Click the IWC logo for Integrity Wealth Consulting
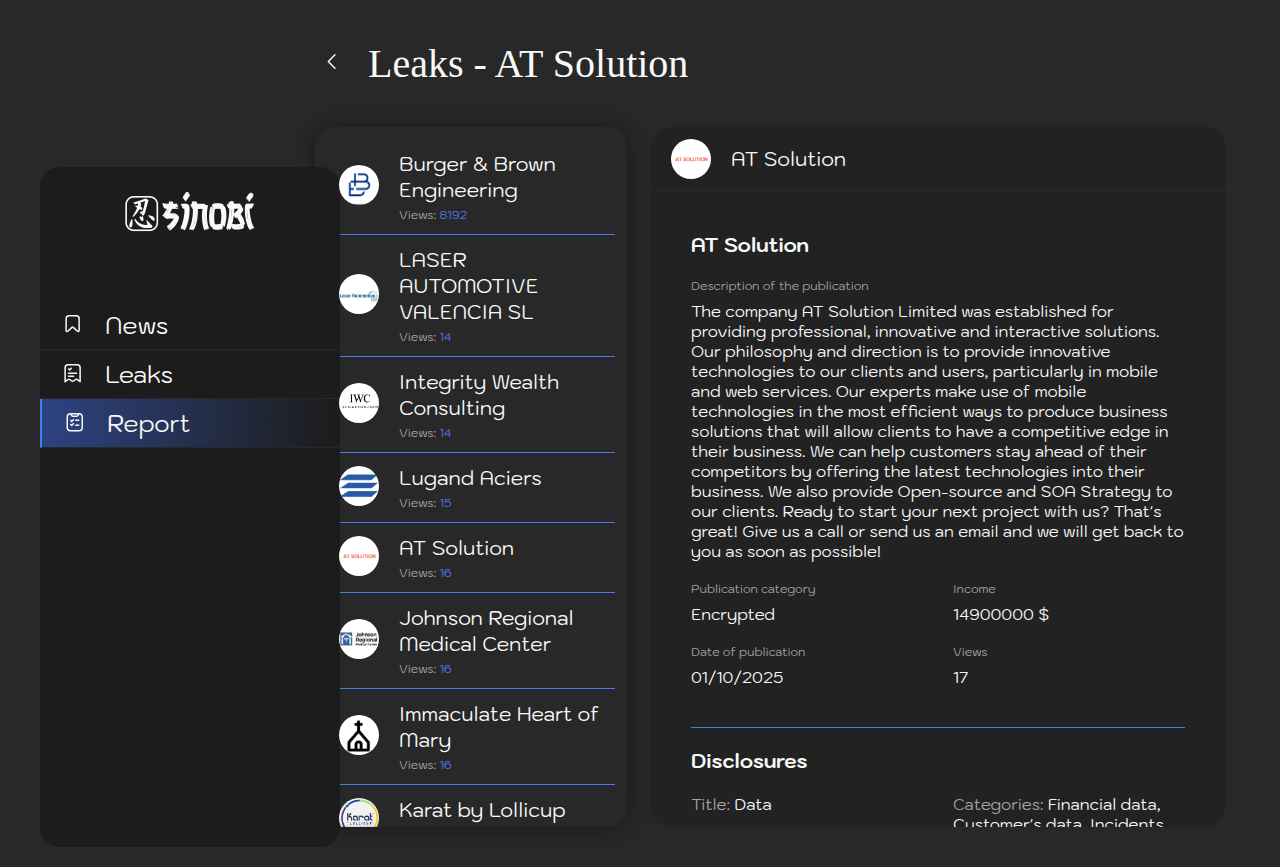Viewport: 1280px width, 867px height. pyautogui.click(x=359, y=403)
